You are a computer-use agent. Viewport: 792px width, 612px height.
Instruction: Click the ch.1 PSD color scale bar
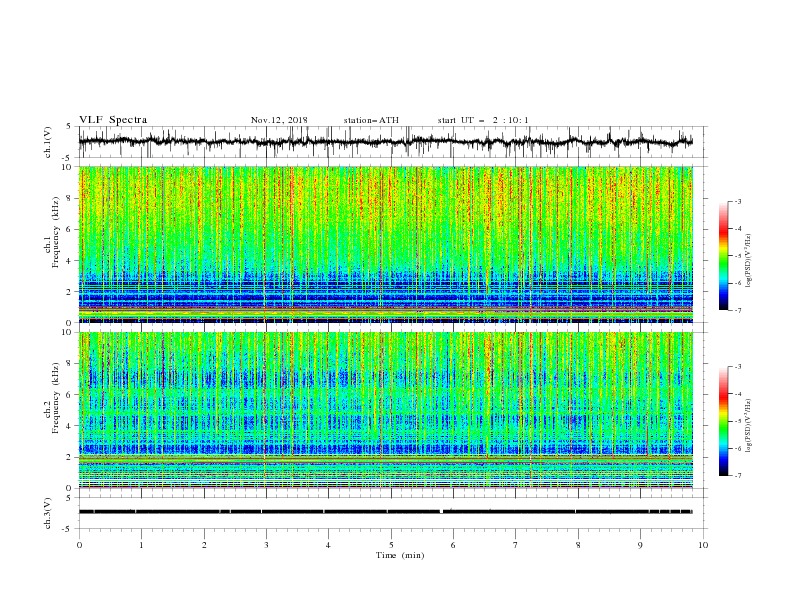pos(723,256)
